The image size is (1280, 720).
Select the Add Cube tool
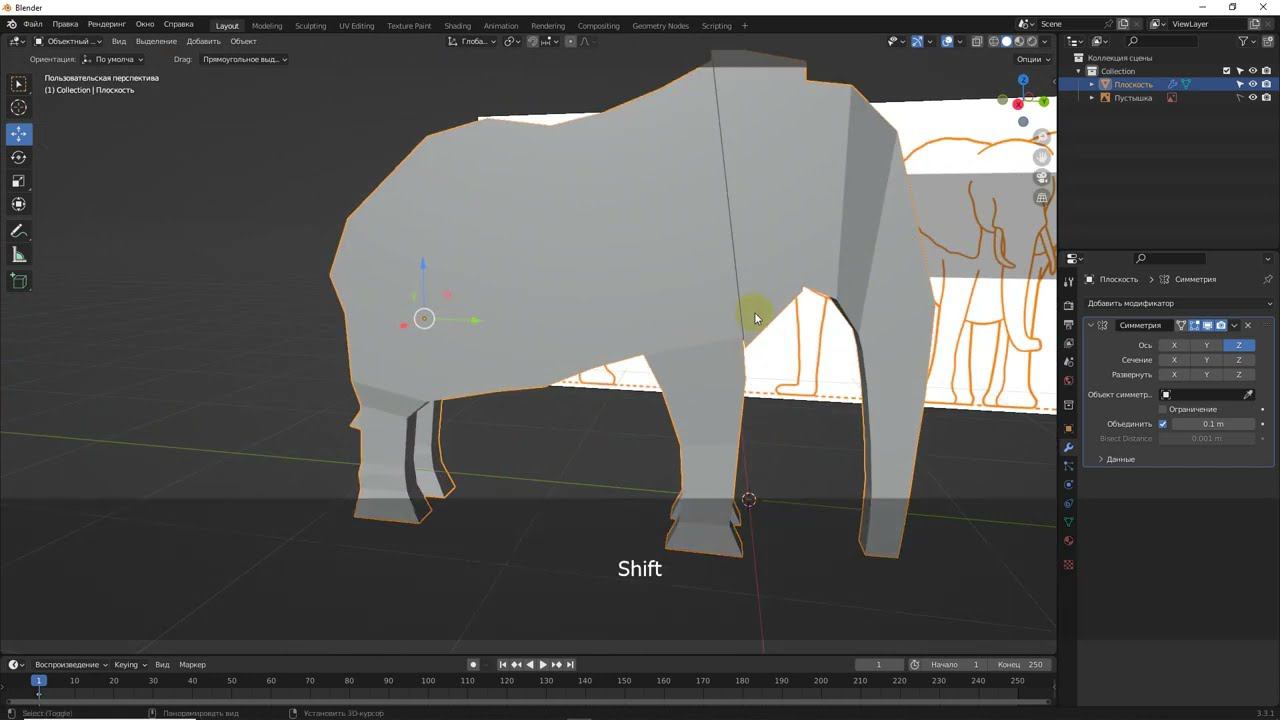18,281
